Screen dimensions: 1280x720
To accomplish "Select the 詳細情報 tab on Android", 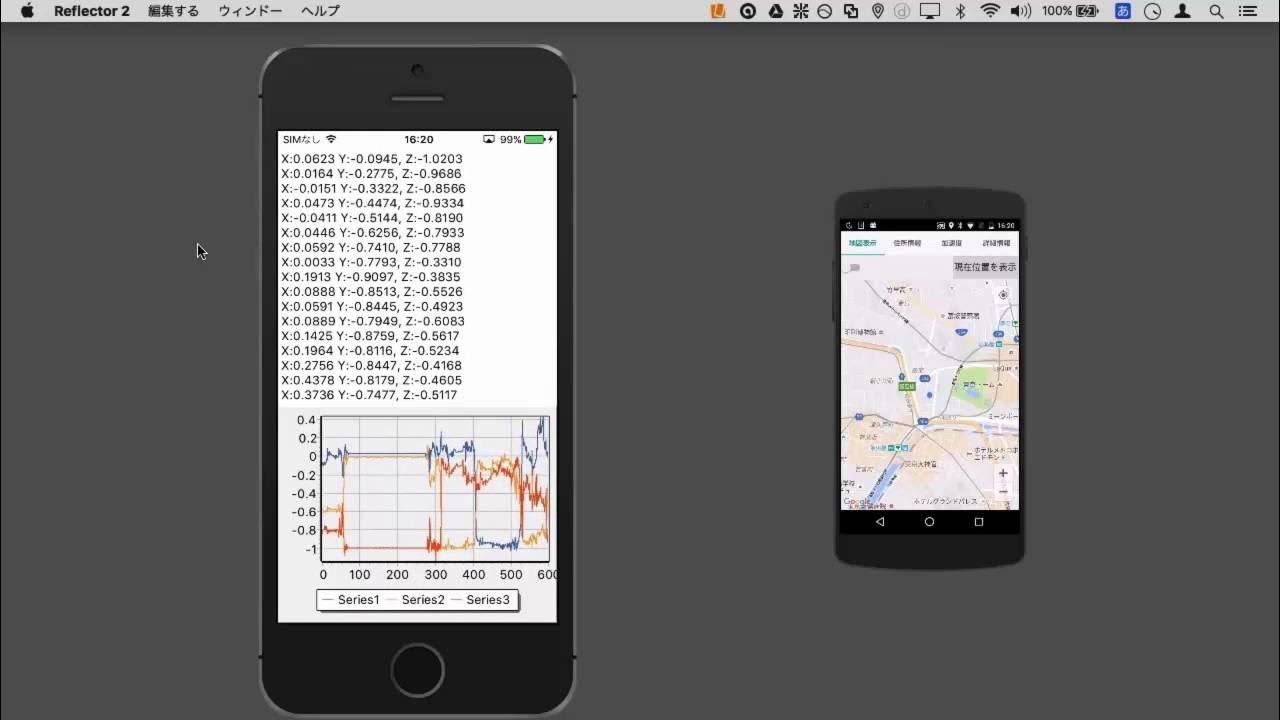I will [996, 243].
